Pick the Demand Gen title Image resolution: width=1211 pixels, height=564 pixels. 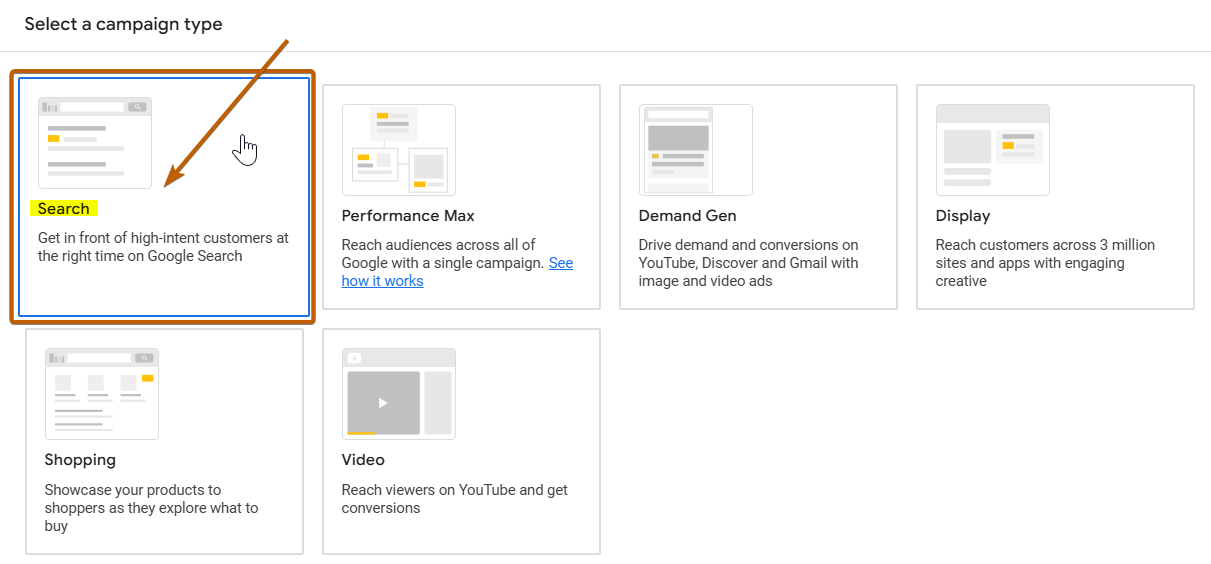[687, 216]
